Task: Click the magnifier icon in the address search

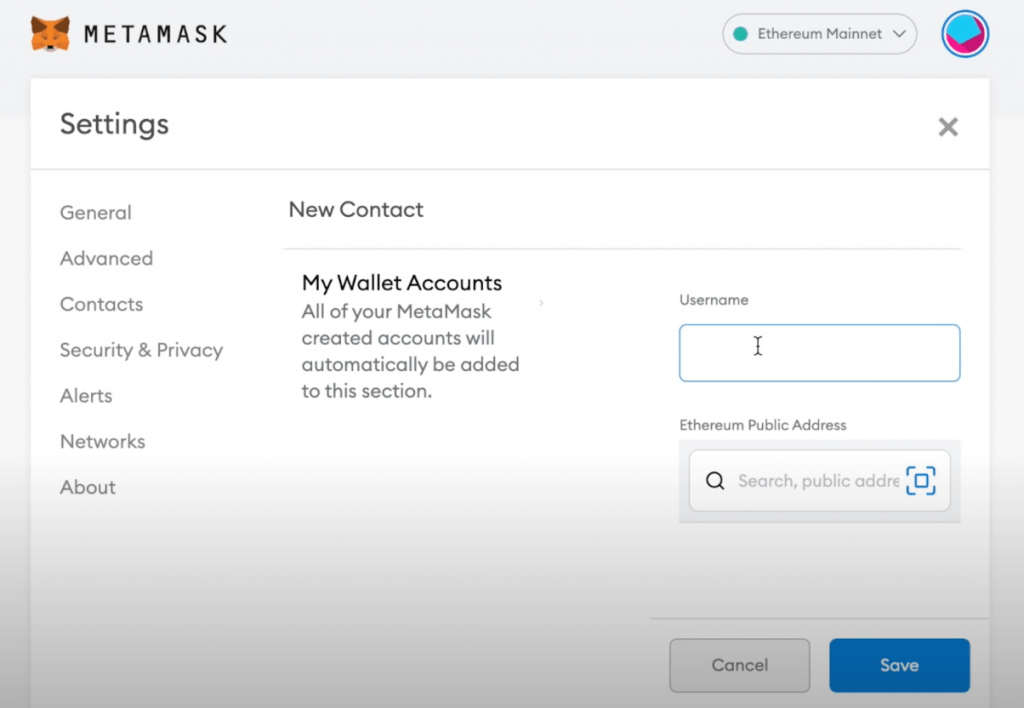Action: 715,481
